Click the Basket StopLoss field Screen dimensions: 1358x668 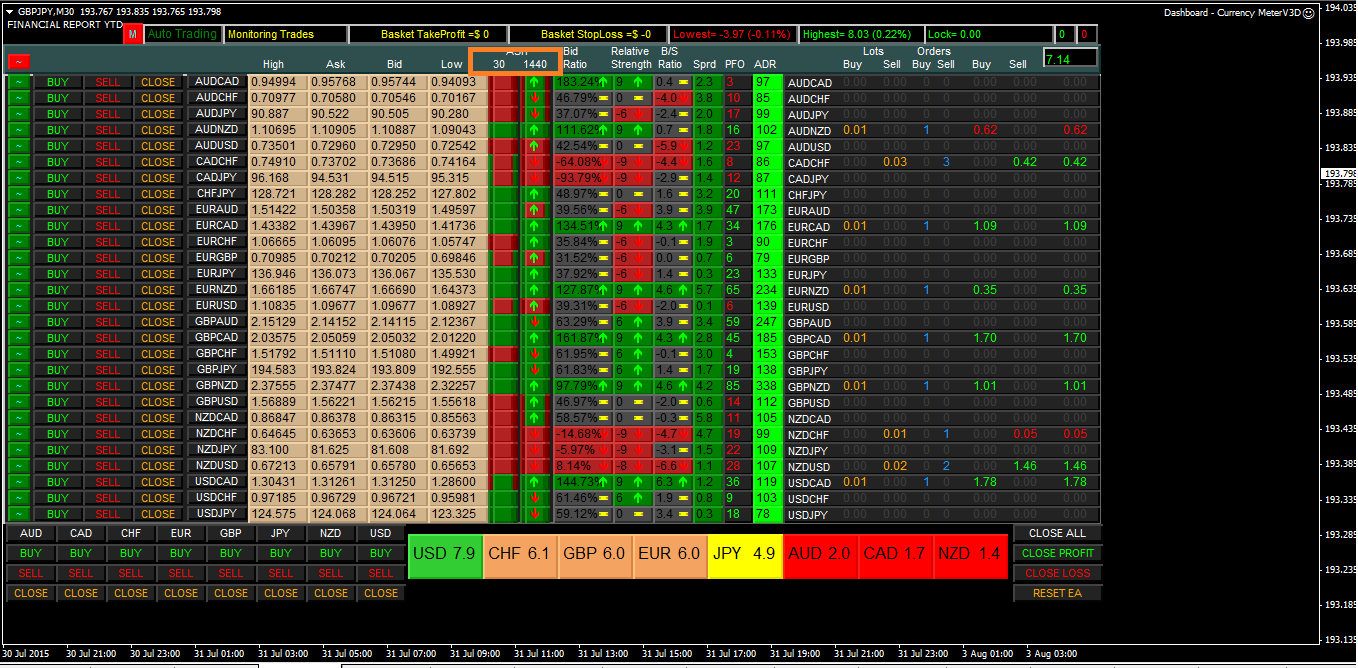588,34
